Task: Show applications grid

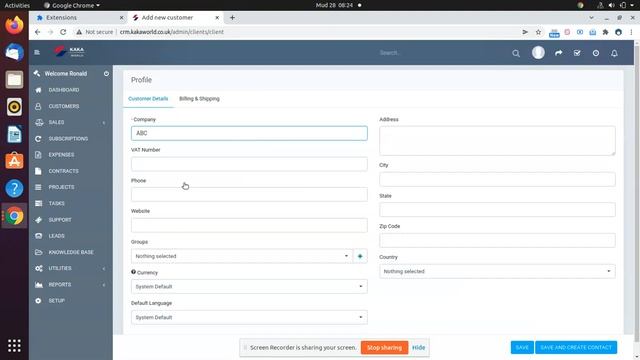Action: tap(14, 346)
